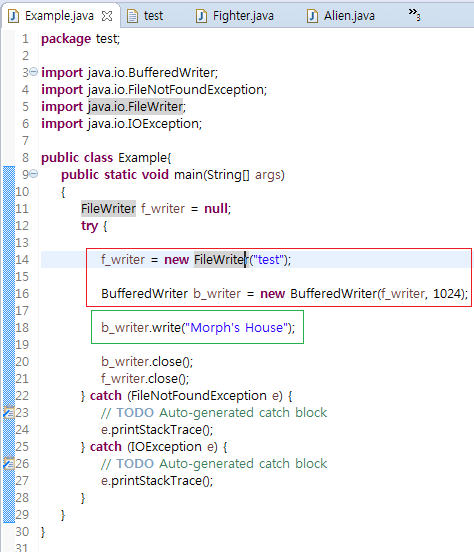This screenshot has height=552, width=474.
Task: Click line number 14 in the gutter
Action: click(22, 259)
